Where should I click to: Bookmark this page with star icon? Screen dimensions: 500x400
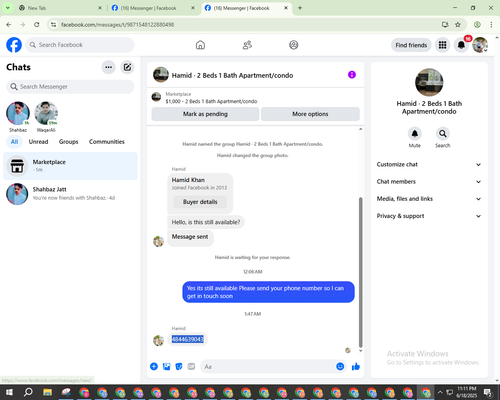tap(458, 25)
